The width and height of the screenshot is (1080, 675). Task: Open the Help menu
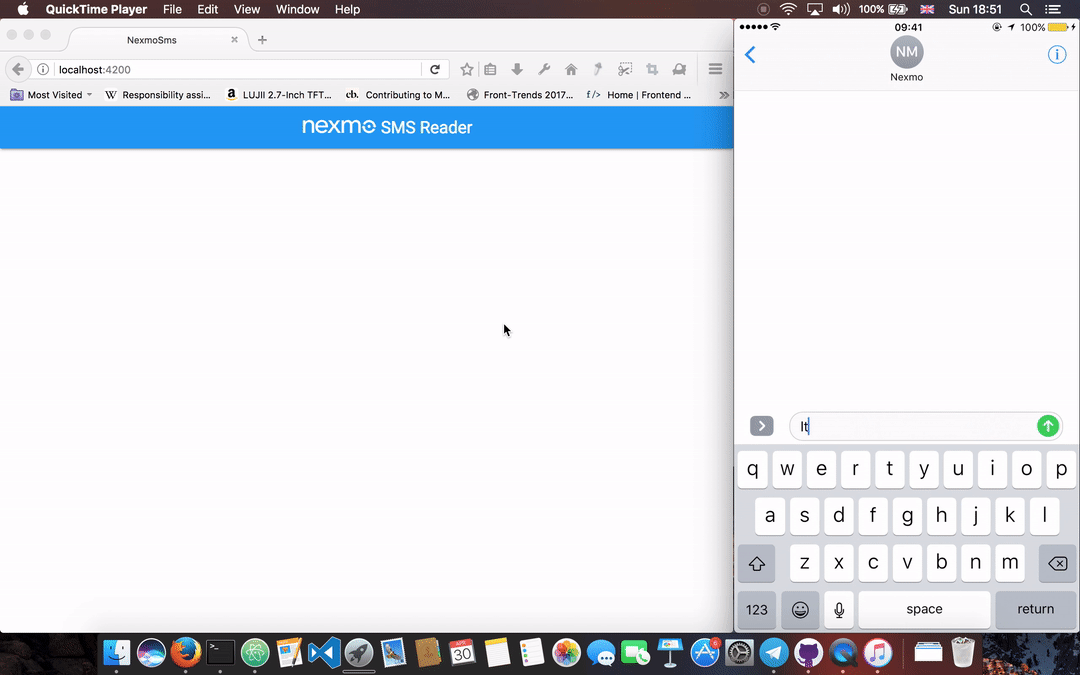347,9
